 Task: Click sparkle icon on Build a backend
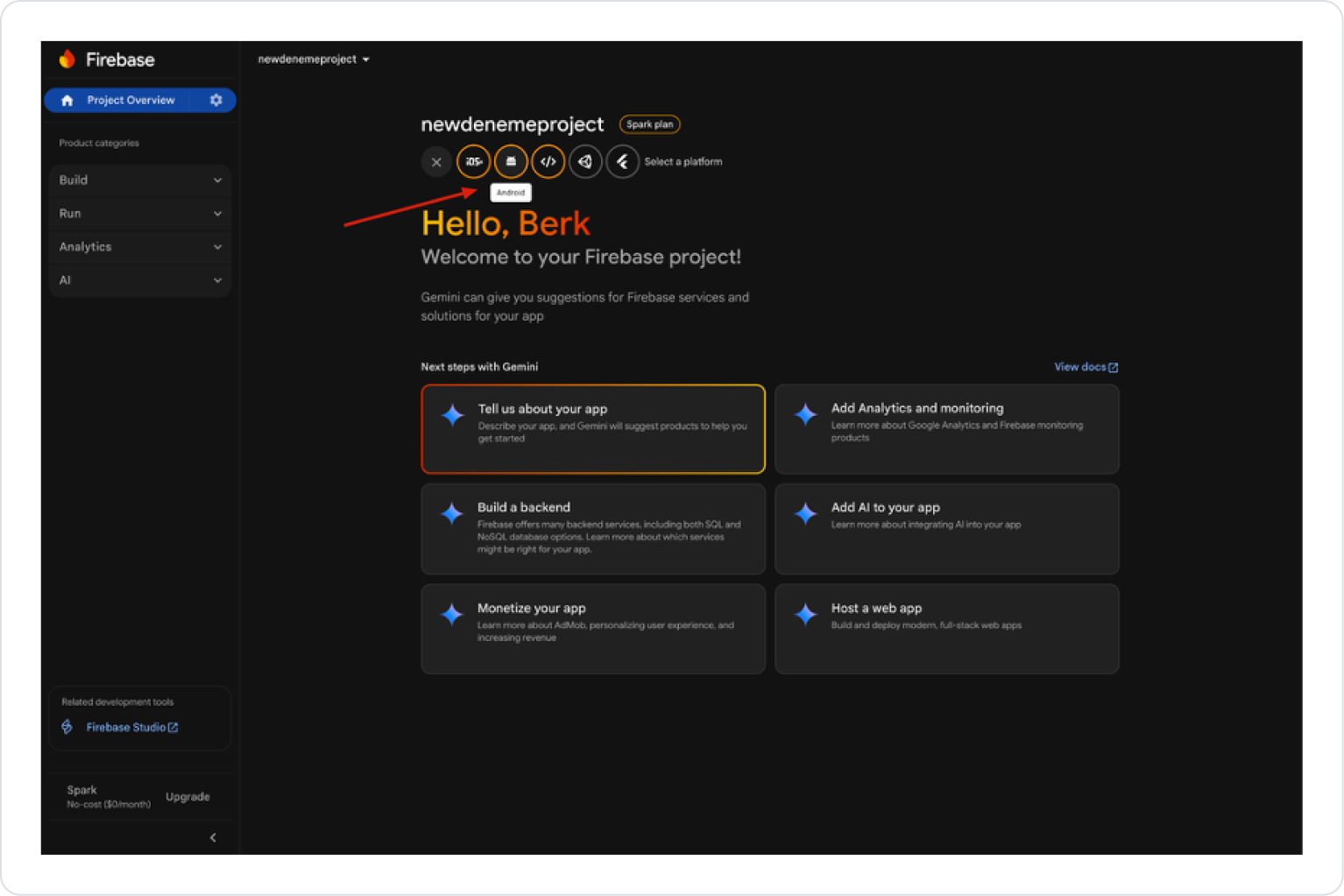(x=452, y=513)
